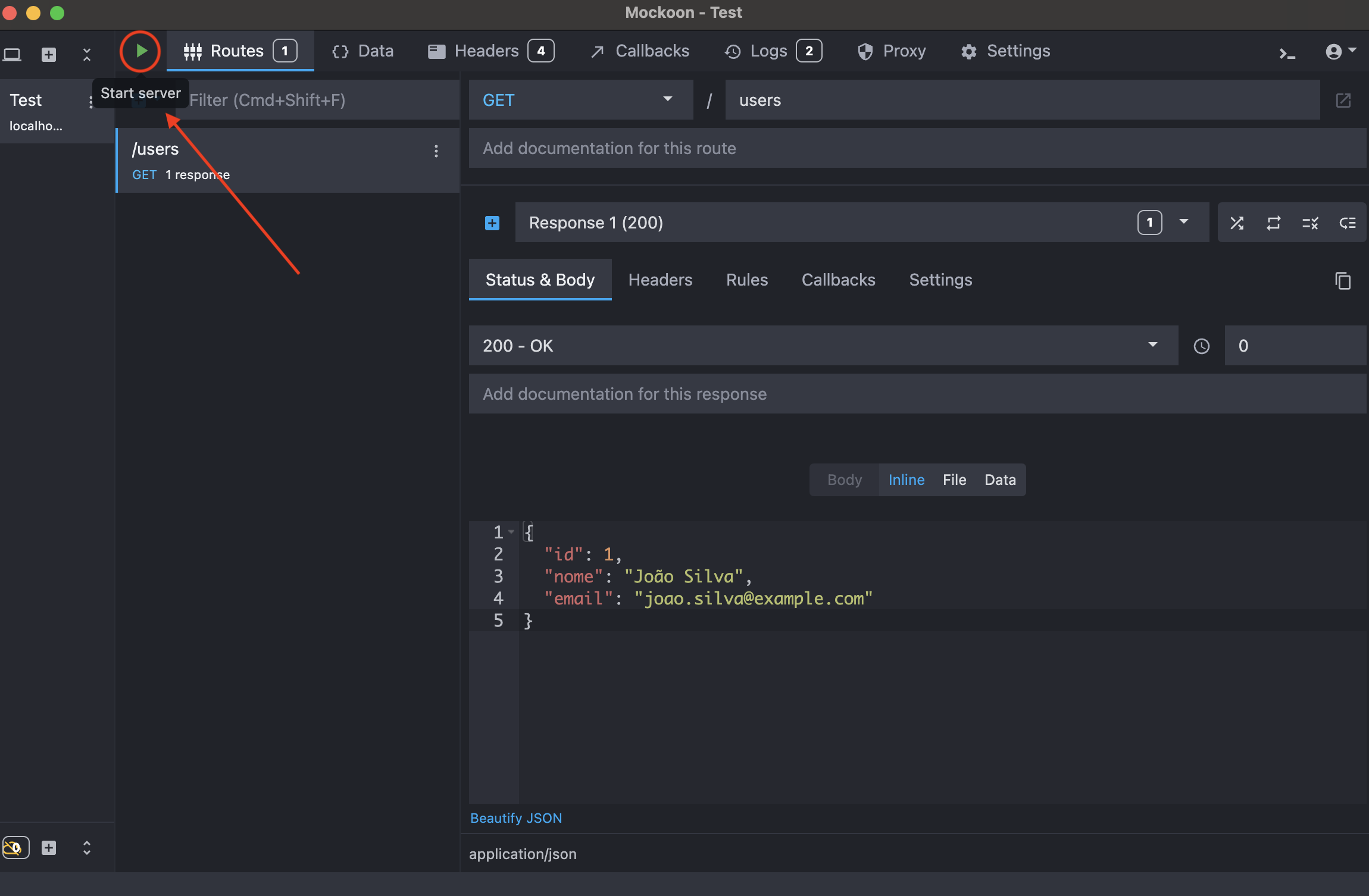The image size is (1369, 896).
Task: Select File body type button
Action: (954, 480)
